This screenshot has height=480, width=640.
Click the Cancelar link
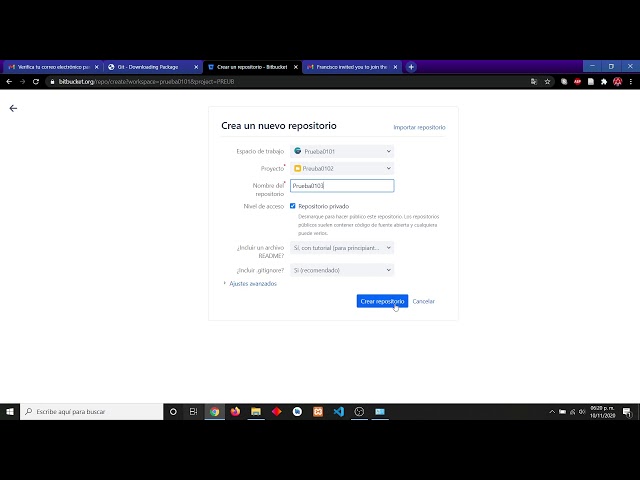[424, 301]
